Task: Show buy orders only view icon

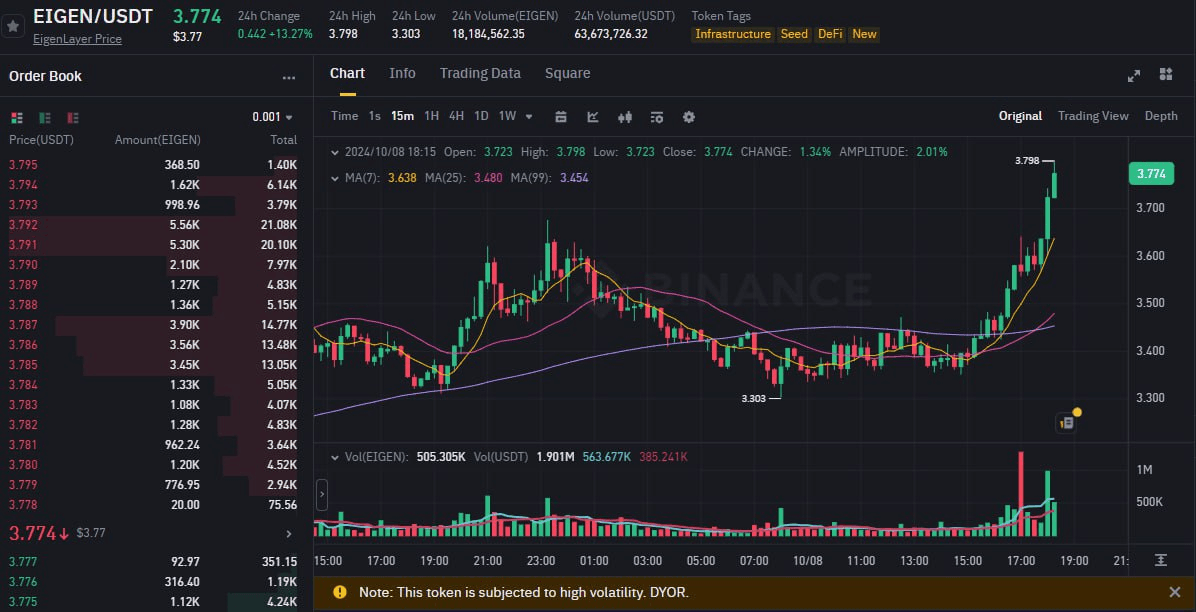Action: click(x=45, y=118)
